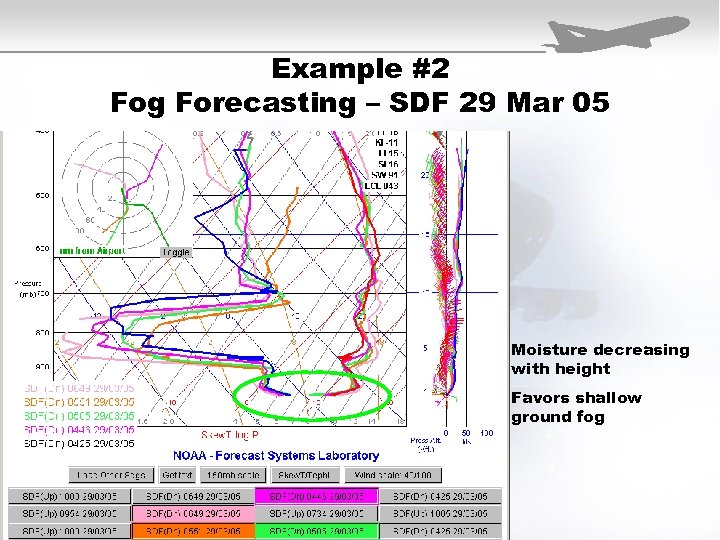Select the gray SDF(Dn) 0649 sounding button
Viewport: 720px width, 540px height.
193,496
